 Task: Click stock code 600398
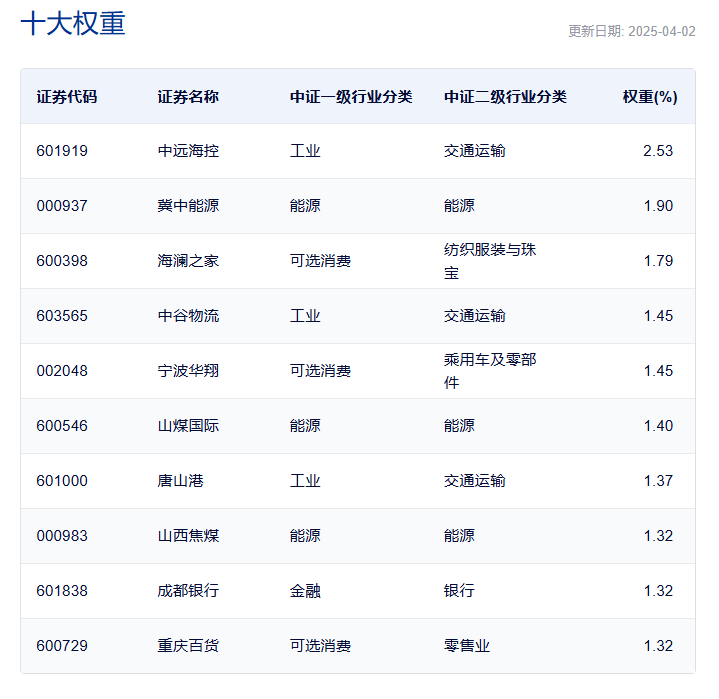tap(62, 261)
